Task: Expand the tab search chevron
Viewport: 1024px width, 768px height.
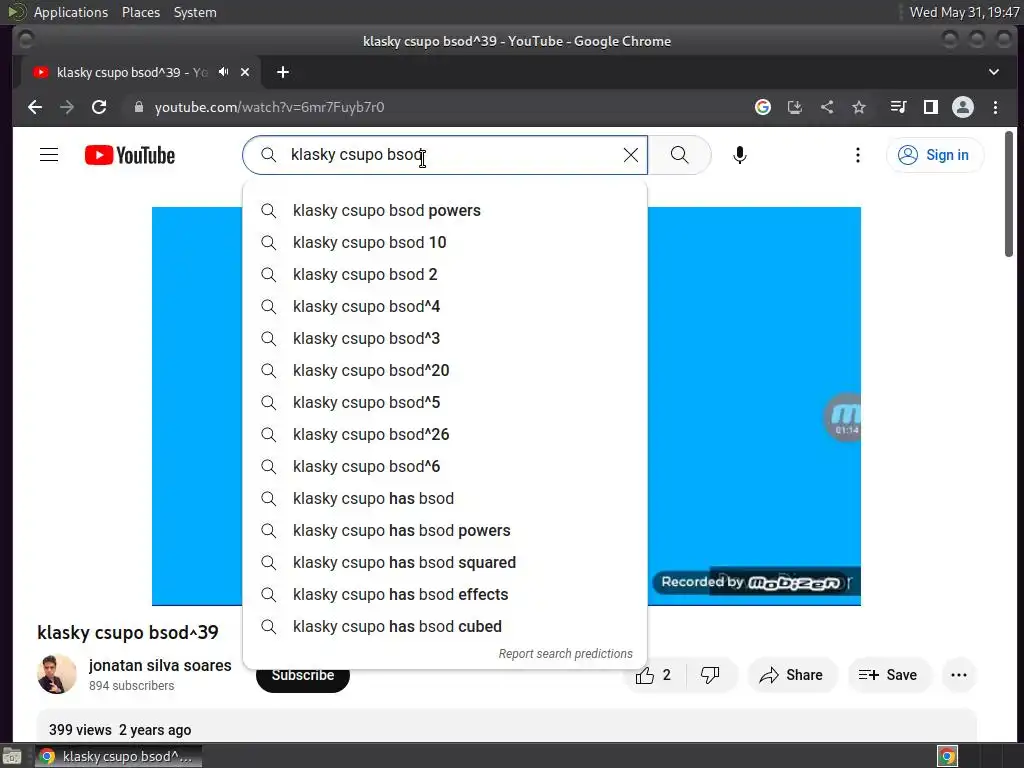Action: pyautogui.click(x=993, y=72)
